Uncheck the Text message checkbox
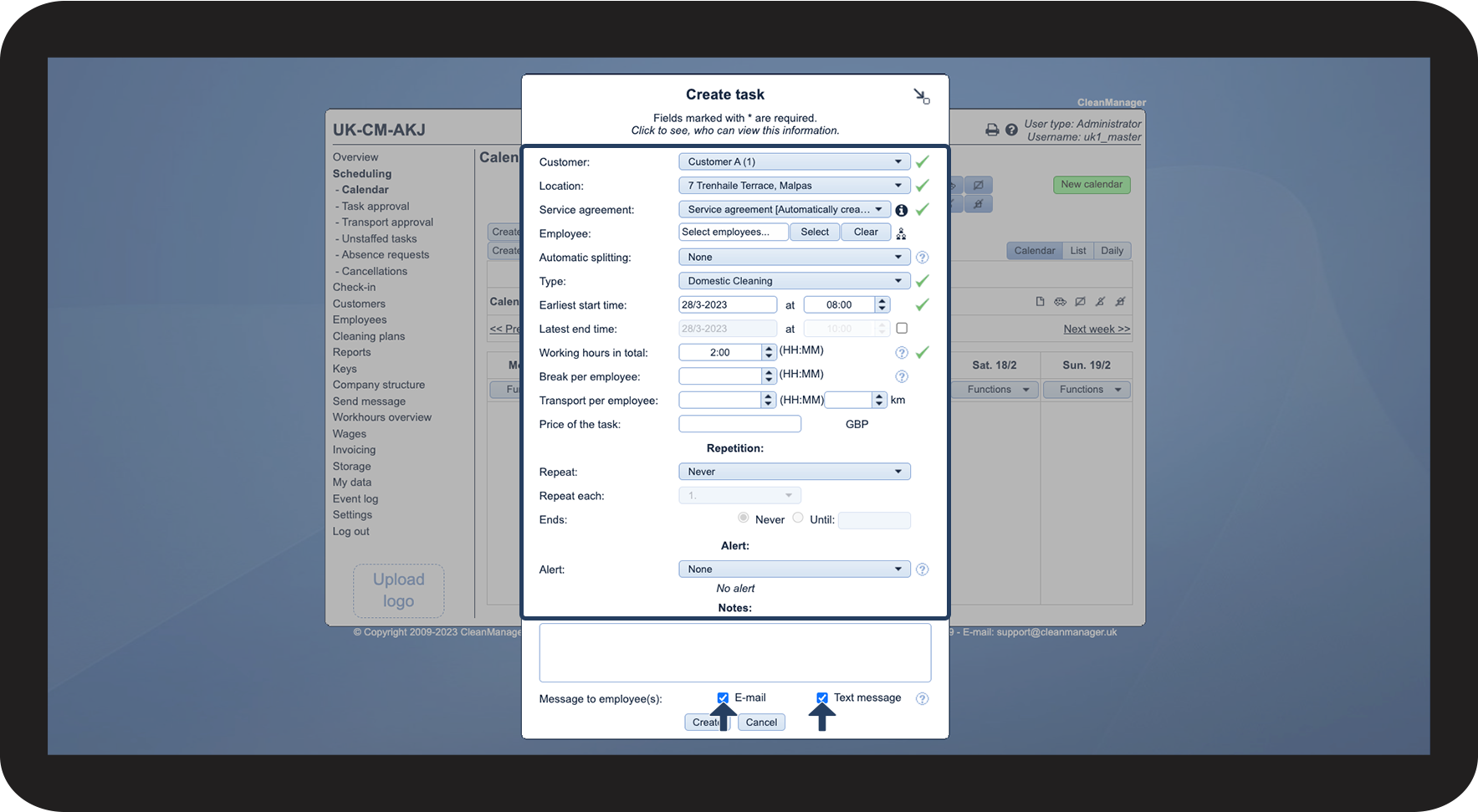Screen dimensions: 1478x812 tap(822, 697)
